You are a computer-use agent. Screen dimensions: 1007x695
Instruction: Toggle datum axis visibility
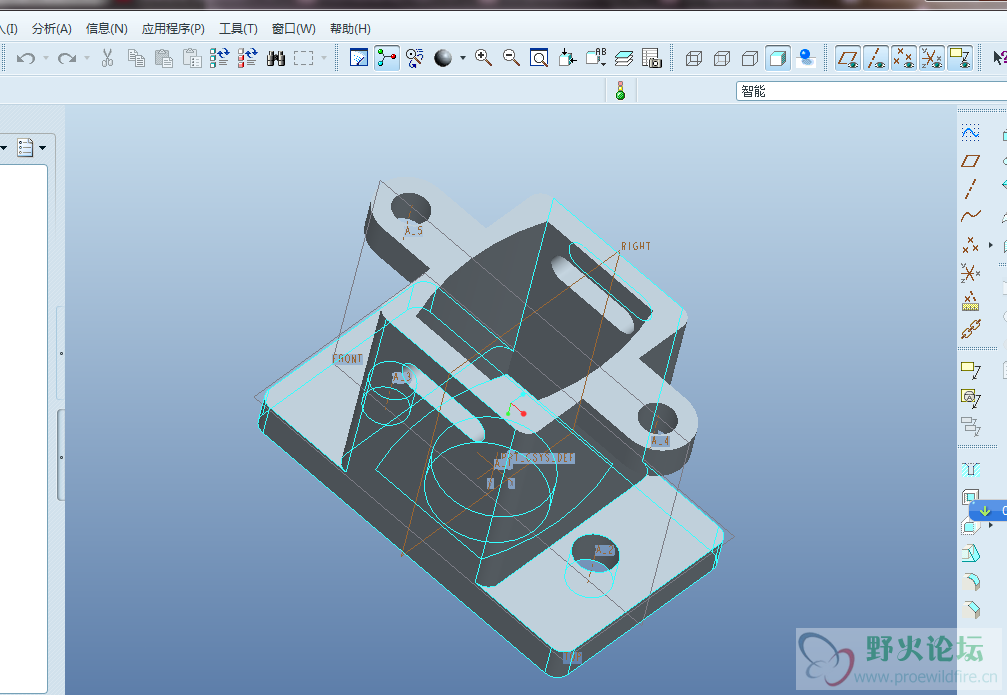tap(876, 58)
